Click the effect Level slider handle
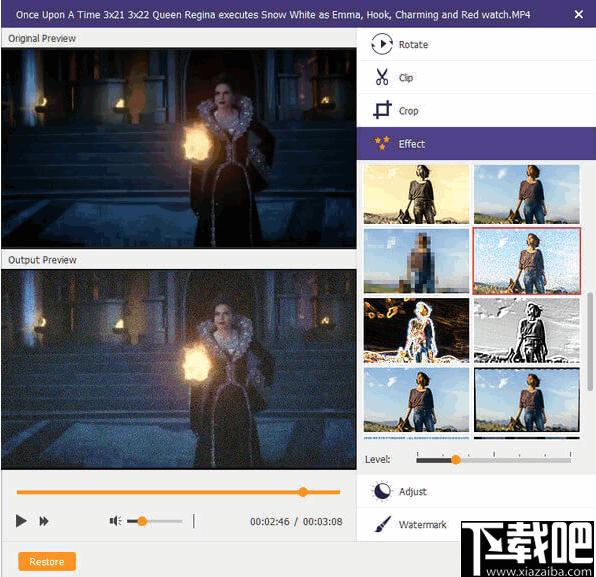The height and width of the screenshot is (577, 596). pyautogui.click(x=456, y=460)
